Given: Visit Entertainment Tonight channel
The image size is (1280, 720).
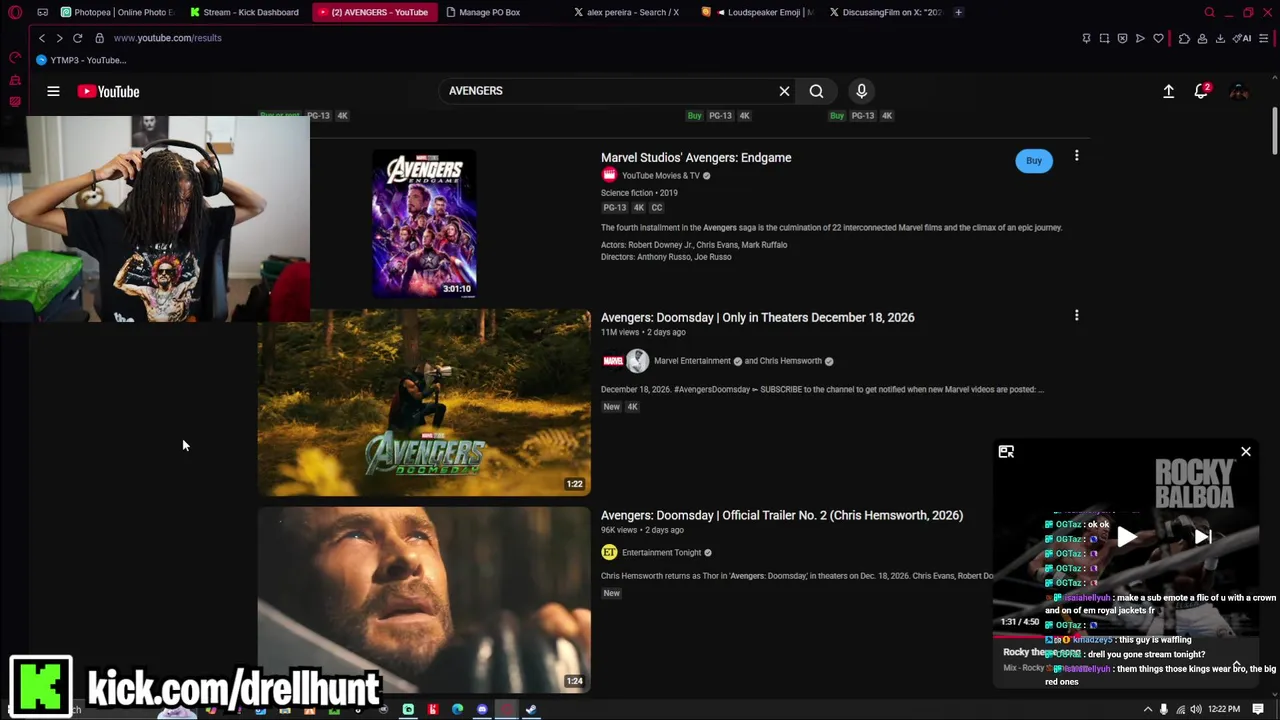Looking at the screenshot, I should point(661,552).
